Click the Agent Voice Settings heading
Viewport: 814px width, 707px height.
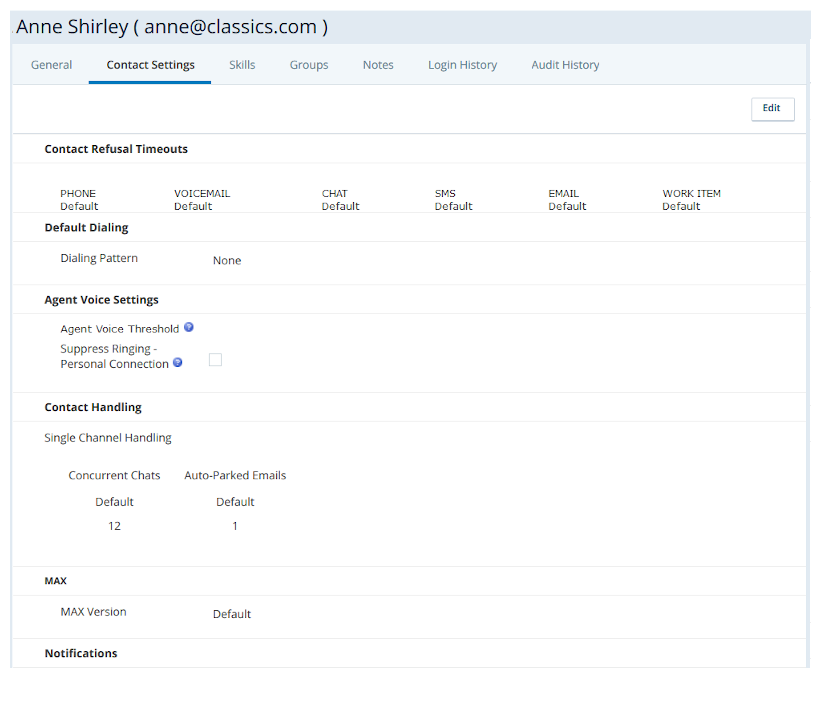tap(101, 300)
